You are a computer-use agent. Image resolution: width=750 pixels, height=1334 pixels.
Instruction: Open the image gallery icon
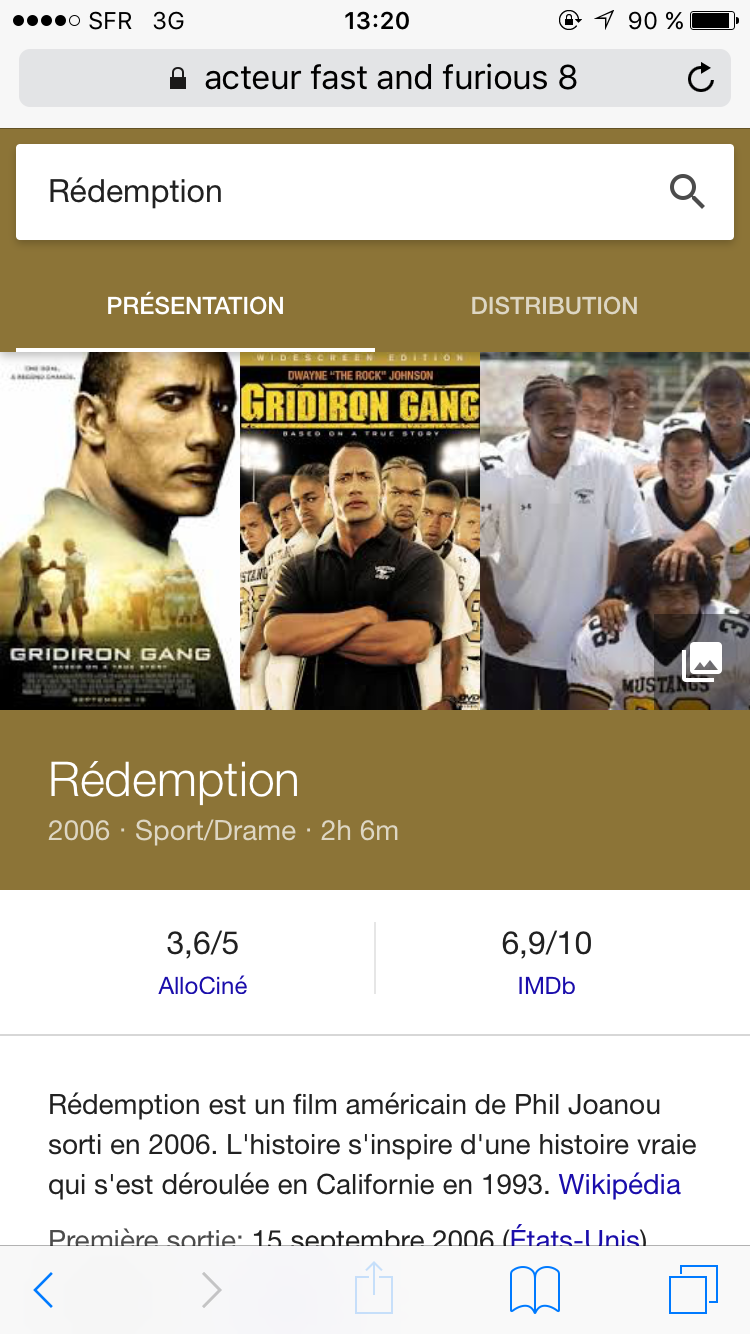click(702, 662)
